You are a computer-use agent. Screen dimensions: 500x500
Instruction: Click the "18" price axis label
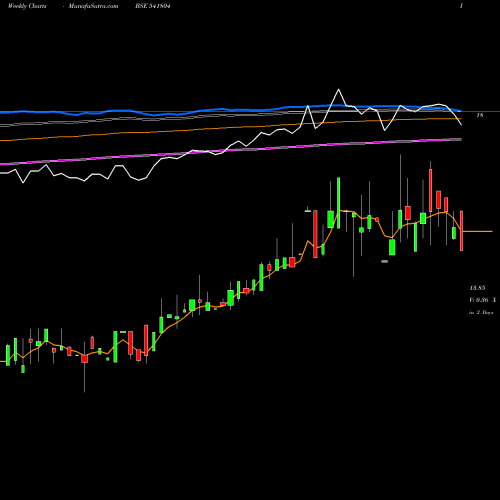click(480, 115)
